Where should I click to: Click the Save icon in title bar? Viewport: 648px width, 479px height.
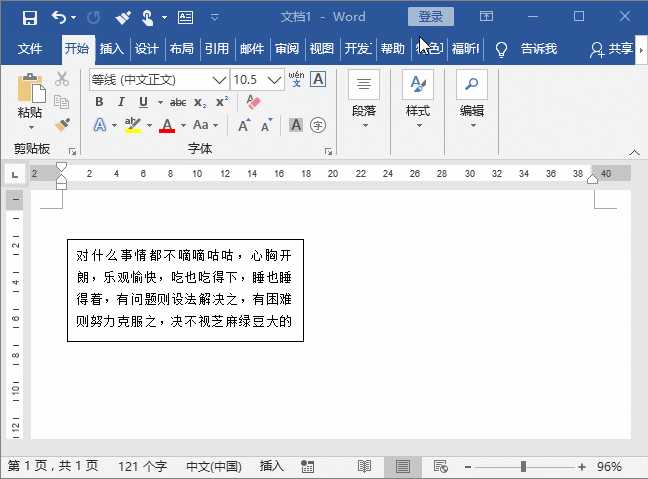[29, 17]
